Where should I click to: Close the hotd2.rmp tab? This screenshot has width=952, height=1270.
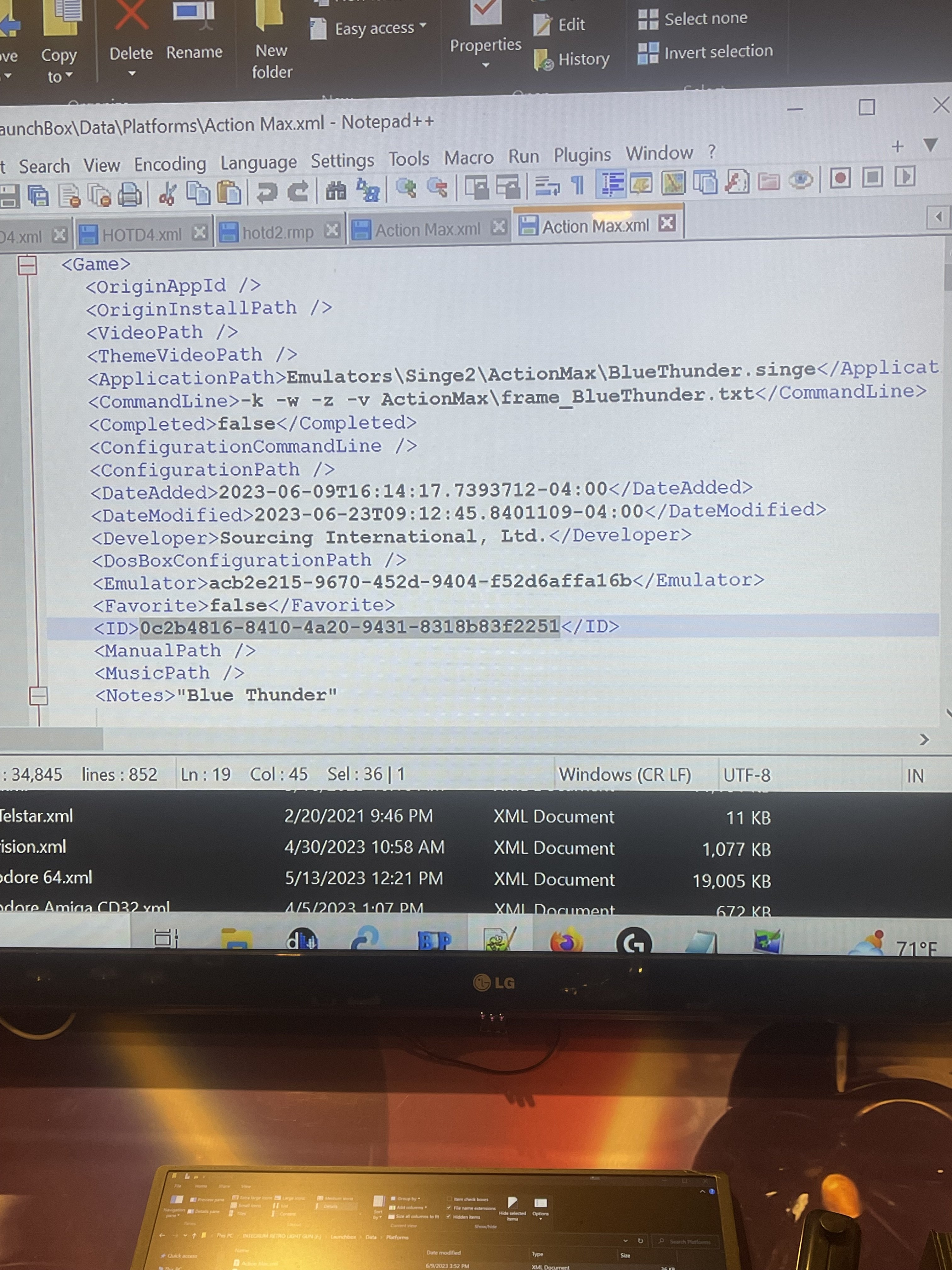tap(332, 231)
